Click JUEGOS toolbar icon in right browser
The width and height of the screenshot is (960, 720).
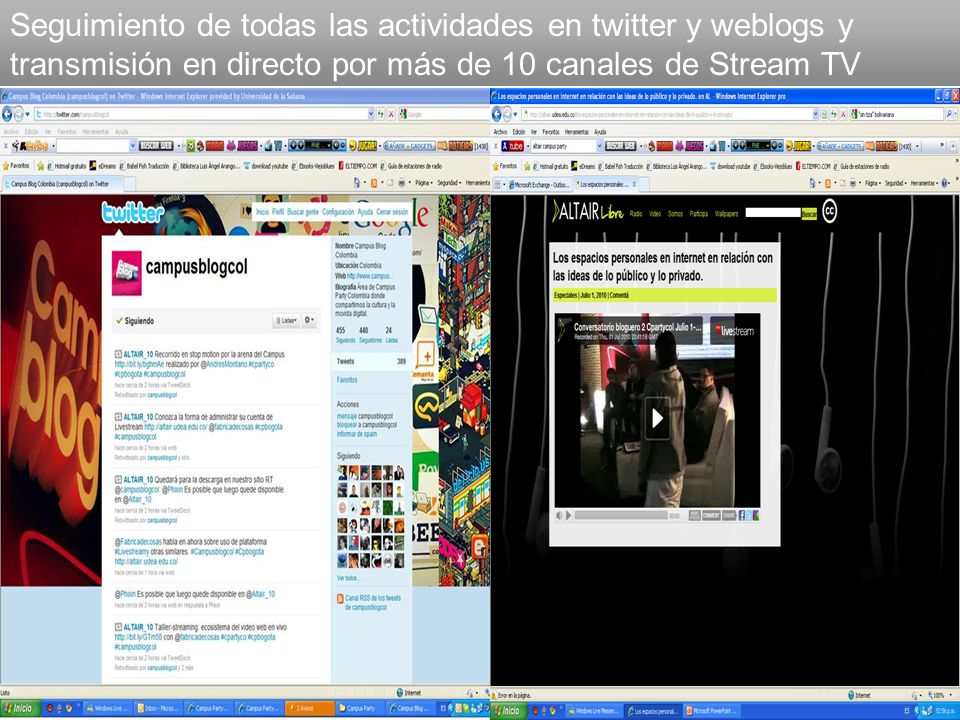coord(689,146)
